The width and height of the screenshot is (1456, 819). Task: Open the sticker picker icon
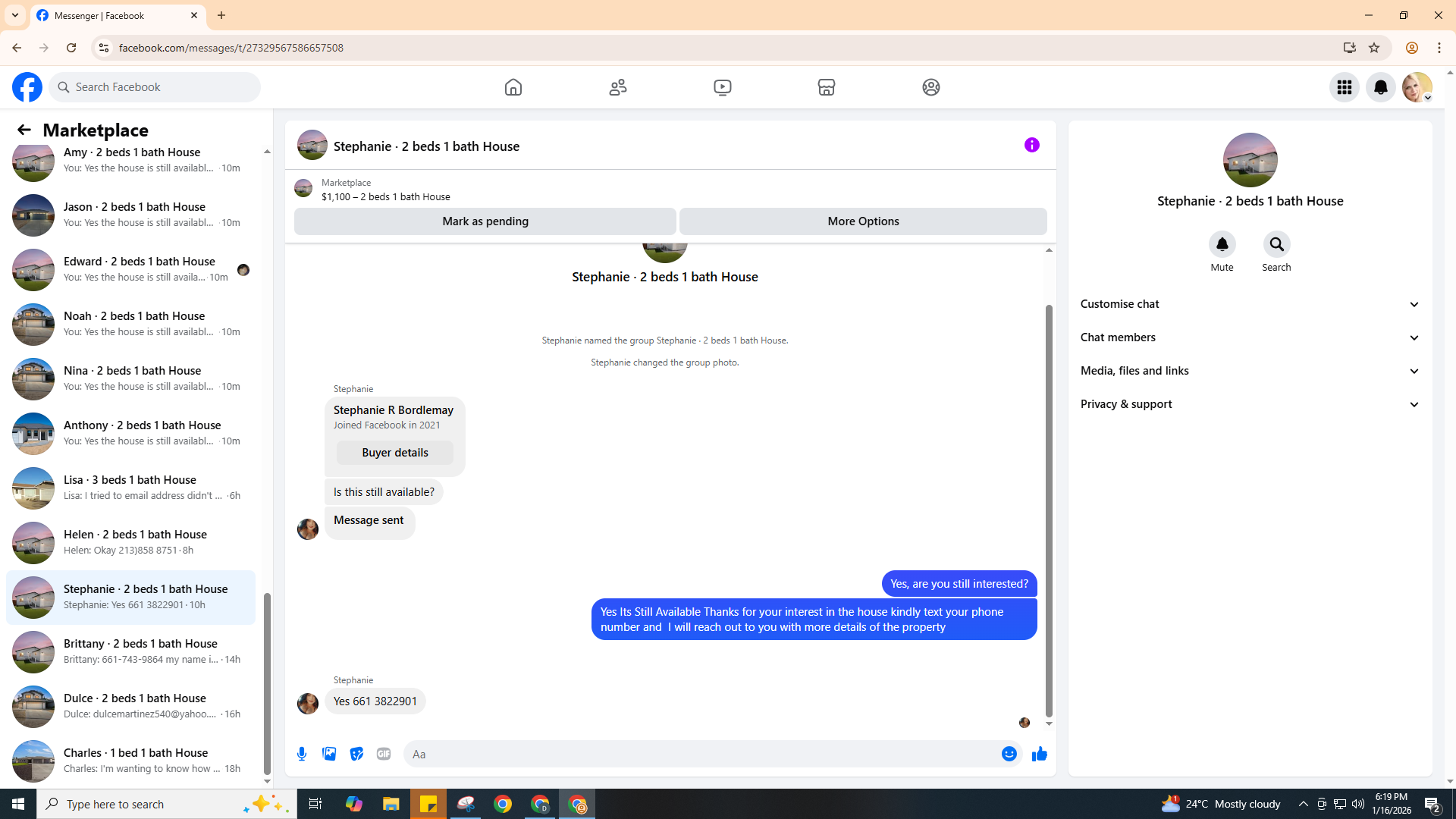[x=356, y=754]
